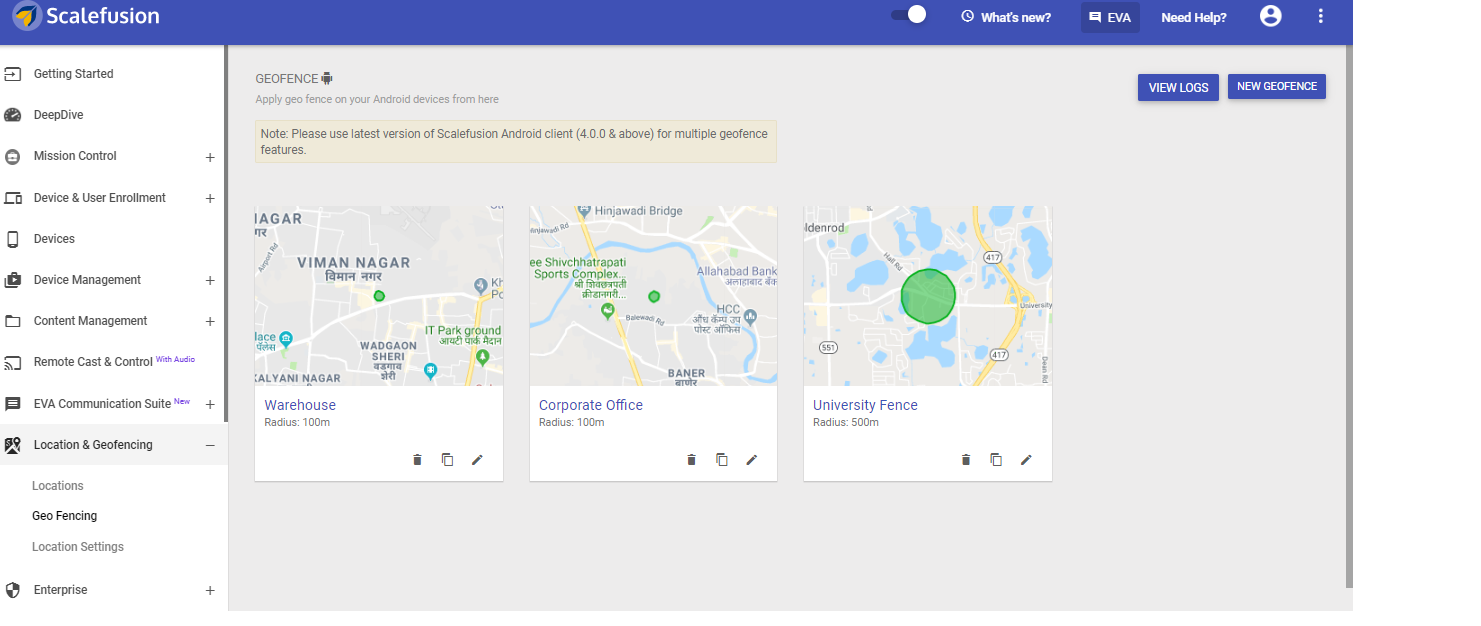Click the VIEW LOGS button
The image size is (1481, 626).
click(1178, 87)
